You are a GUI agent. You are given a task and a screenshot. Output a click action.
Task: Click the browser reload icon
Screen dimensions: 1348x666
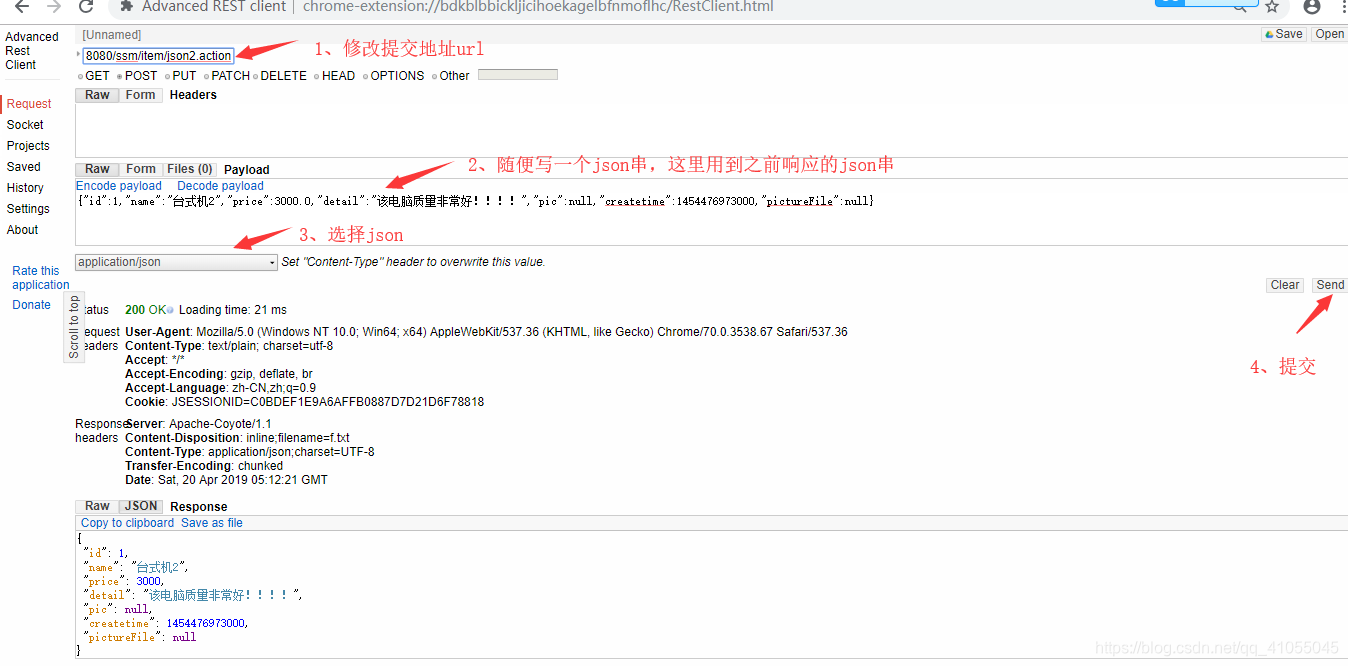pyautogui.click(x=86, y=7)
